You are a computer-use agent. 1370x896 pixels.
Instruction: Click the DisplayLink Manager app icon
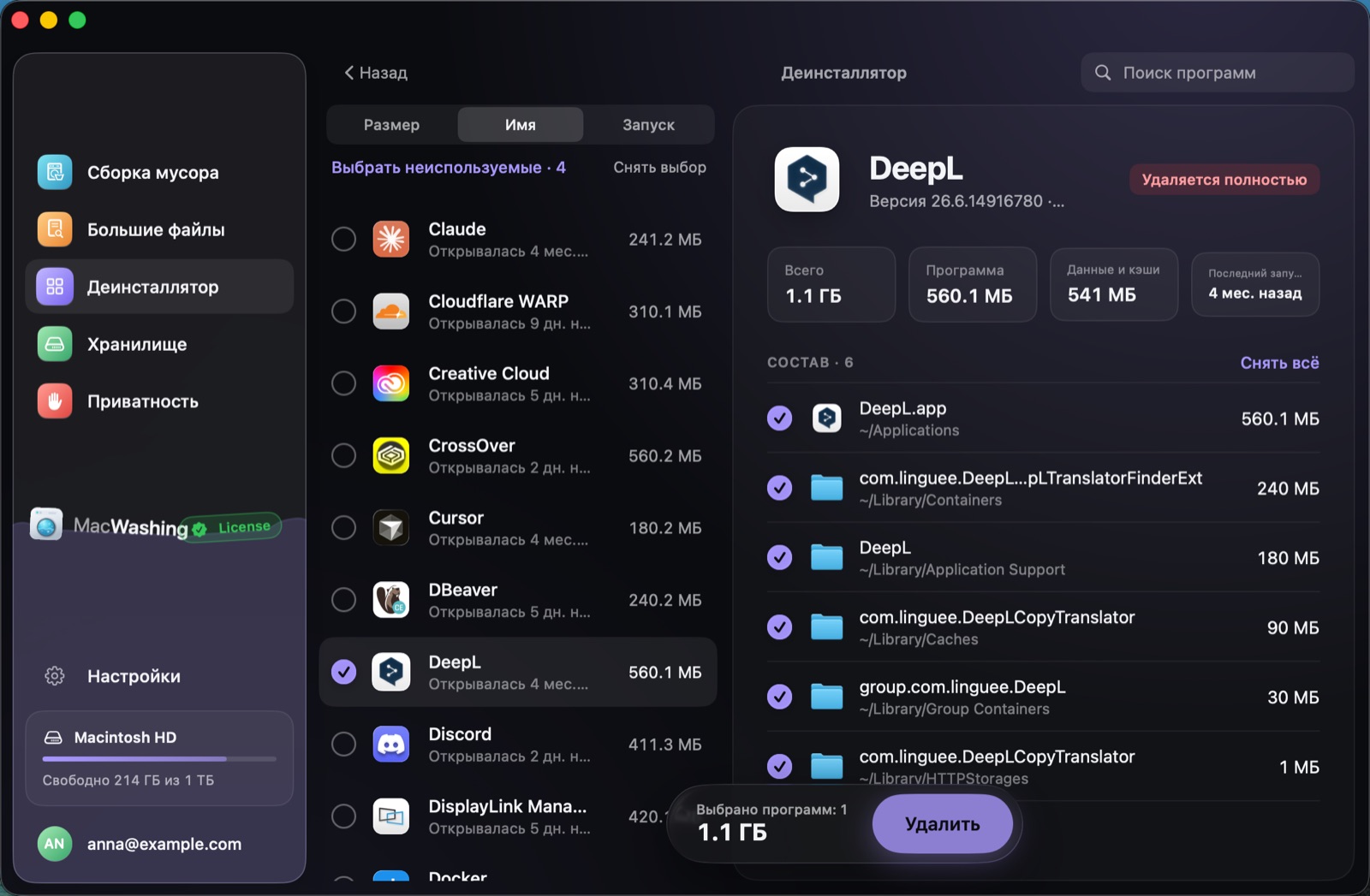391,816
